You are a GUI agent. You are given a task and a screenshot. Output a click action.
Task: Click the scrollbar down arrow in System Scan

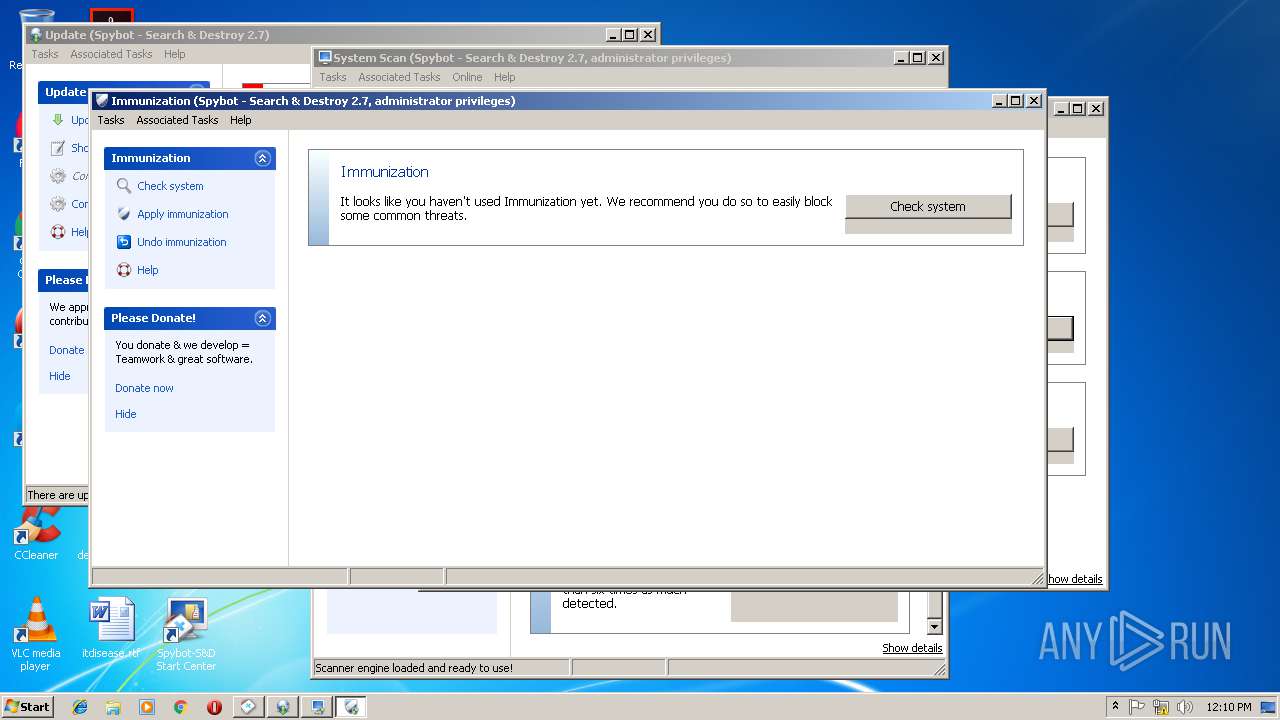pyautogui.click(x=935, y=627)
